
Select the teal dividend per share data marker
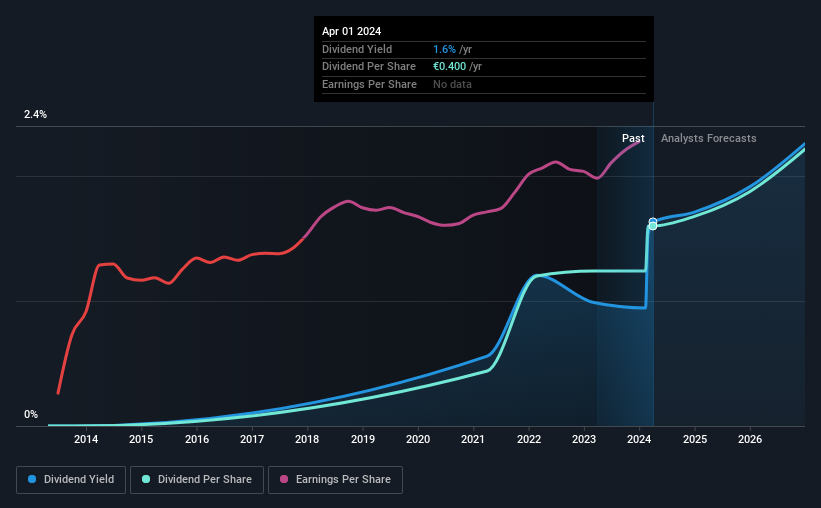(x=653, y=226)
